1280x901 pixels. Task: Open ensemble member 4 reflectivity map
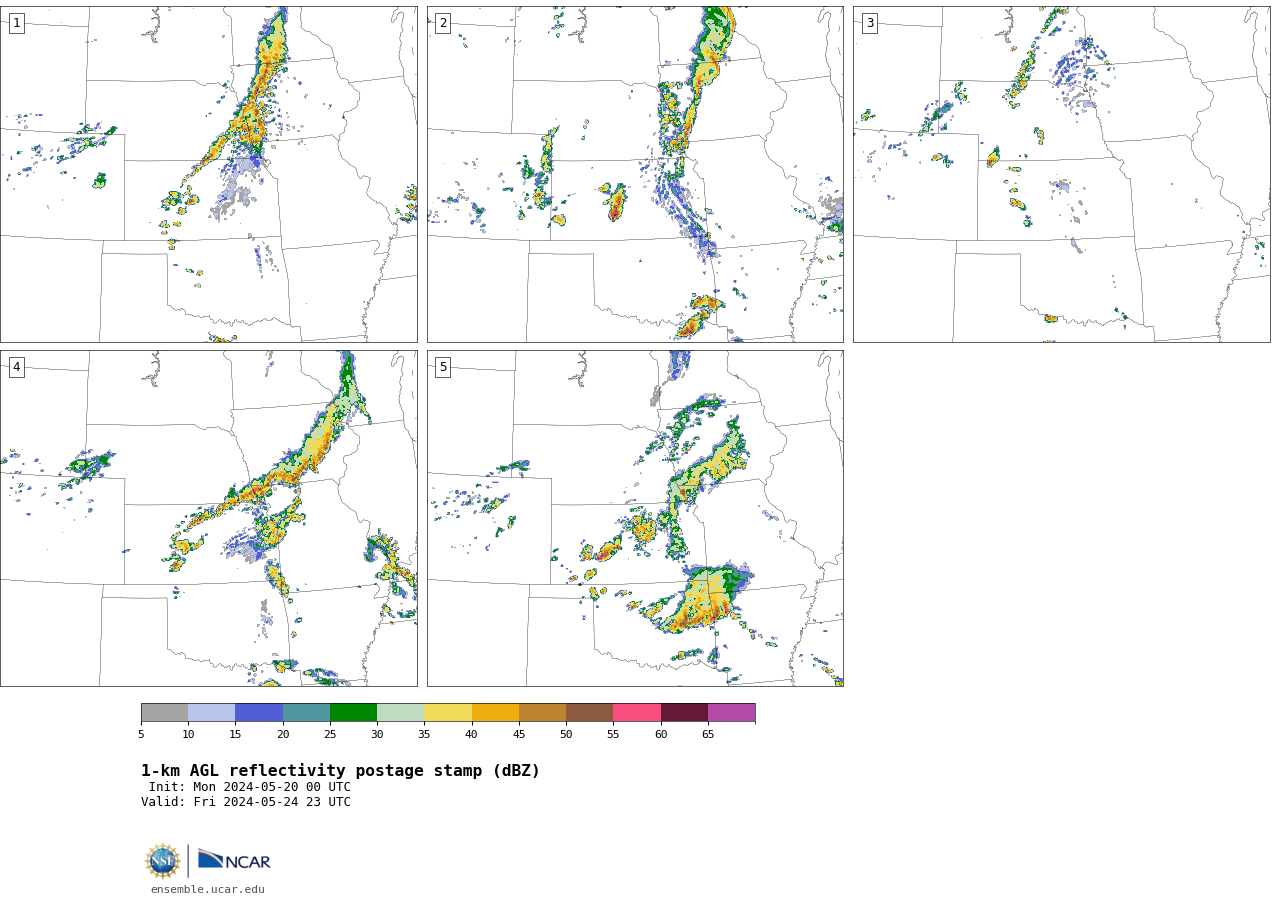coord(208,518)
